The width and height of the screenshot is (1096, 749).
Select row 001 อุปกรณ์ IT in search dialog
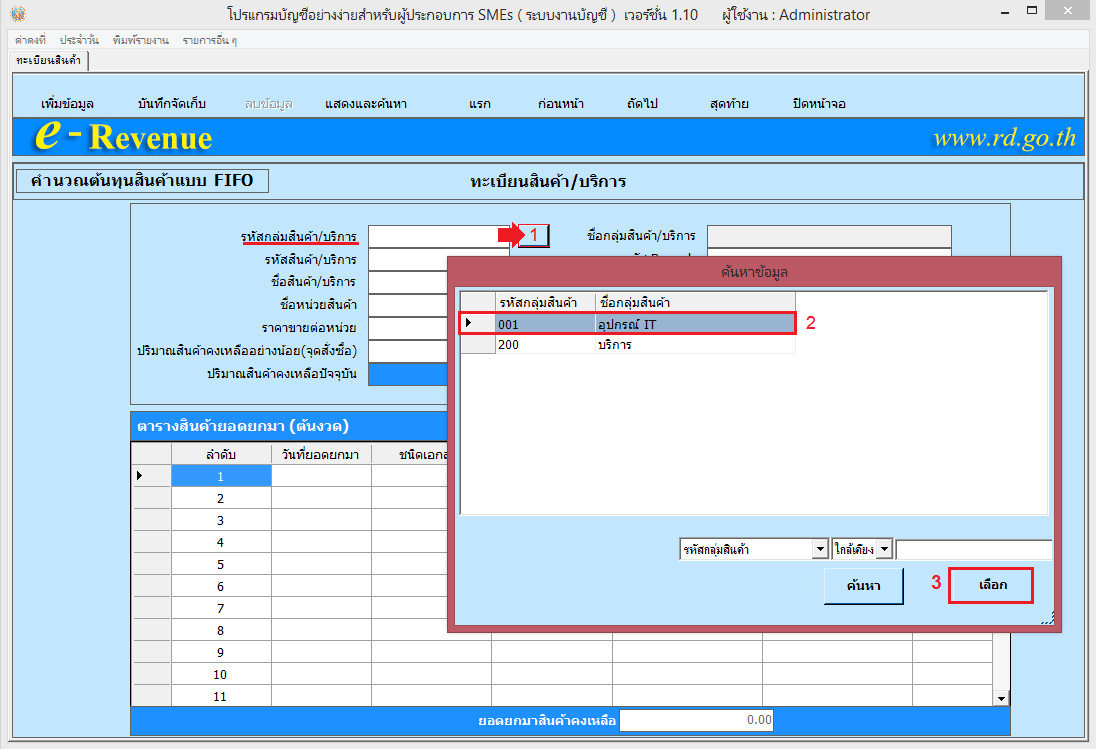pyautogui.click(x=627, y=323)
